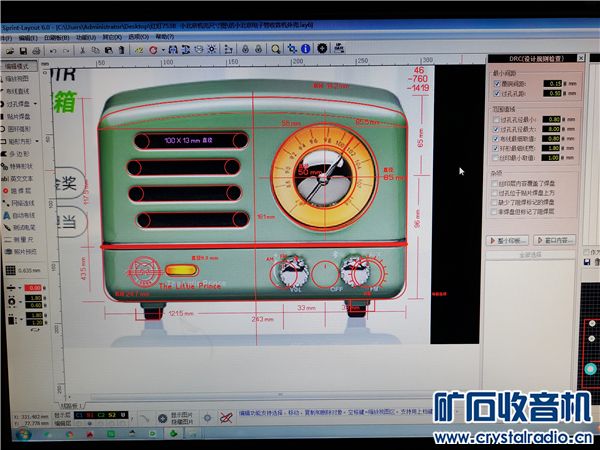Toggle the 0.15 mm minimum spacing checkbox
The height and width of the screenshot is (450, 600).
497,83
